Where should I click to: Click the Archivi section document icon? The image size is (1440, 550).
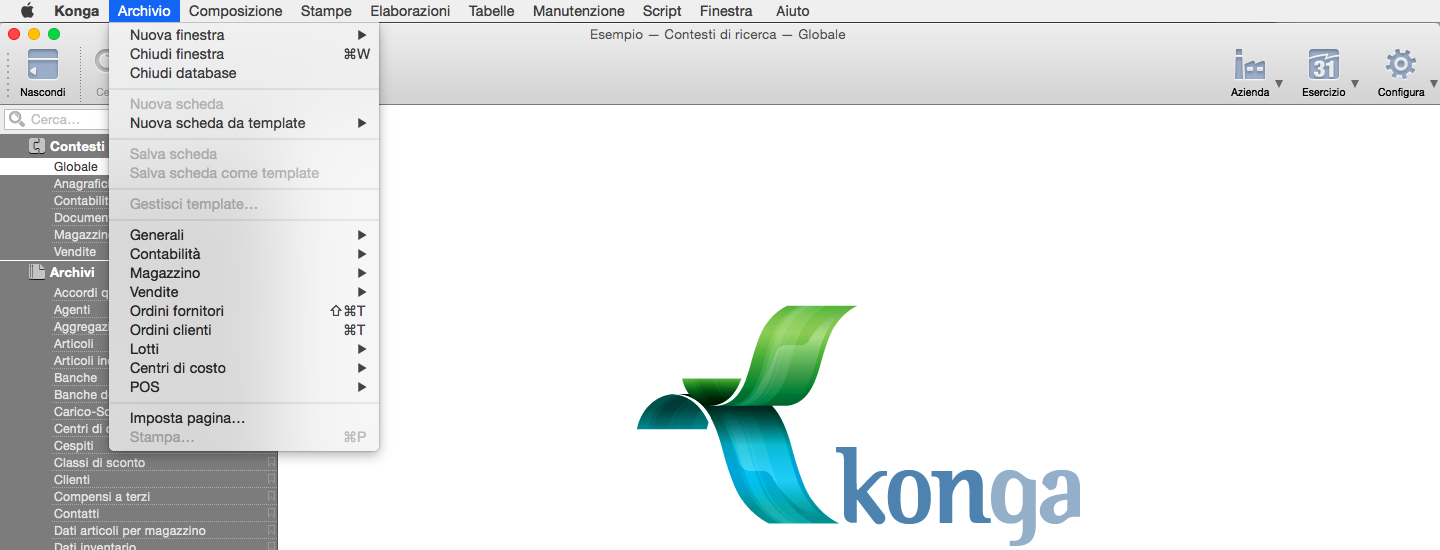[x=37, y=272]
